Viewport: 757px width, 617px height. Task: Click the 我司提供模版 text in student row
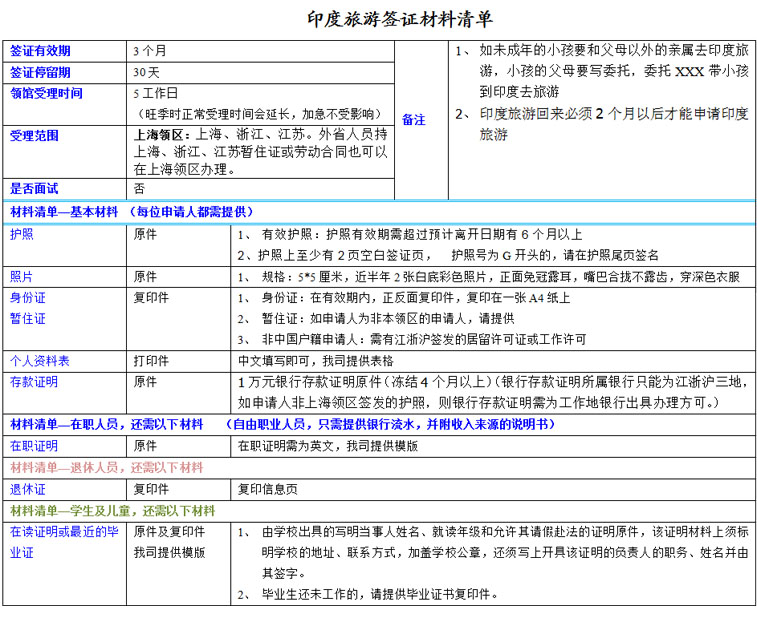point(169,552)
